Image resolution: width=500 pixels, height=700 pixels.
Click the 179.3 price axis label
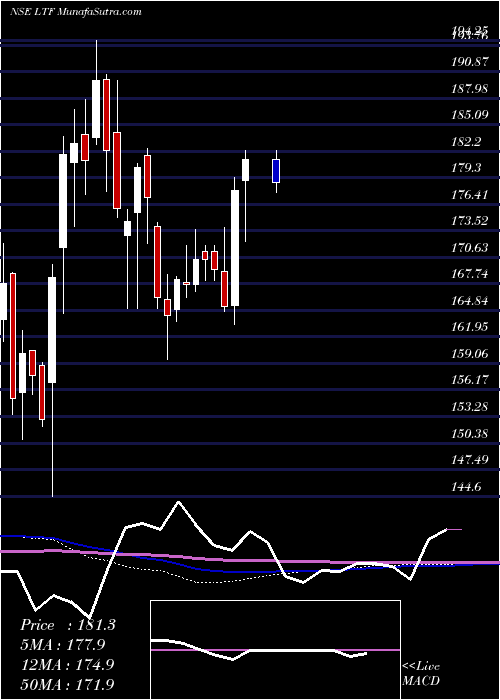point(466,168)
